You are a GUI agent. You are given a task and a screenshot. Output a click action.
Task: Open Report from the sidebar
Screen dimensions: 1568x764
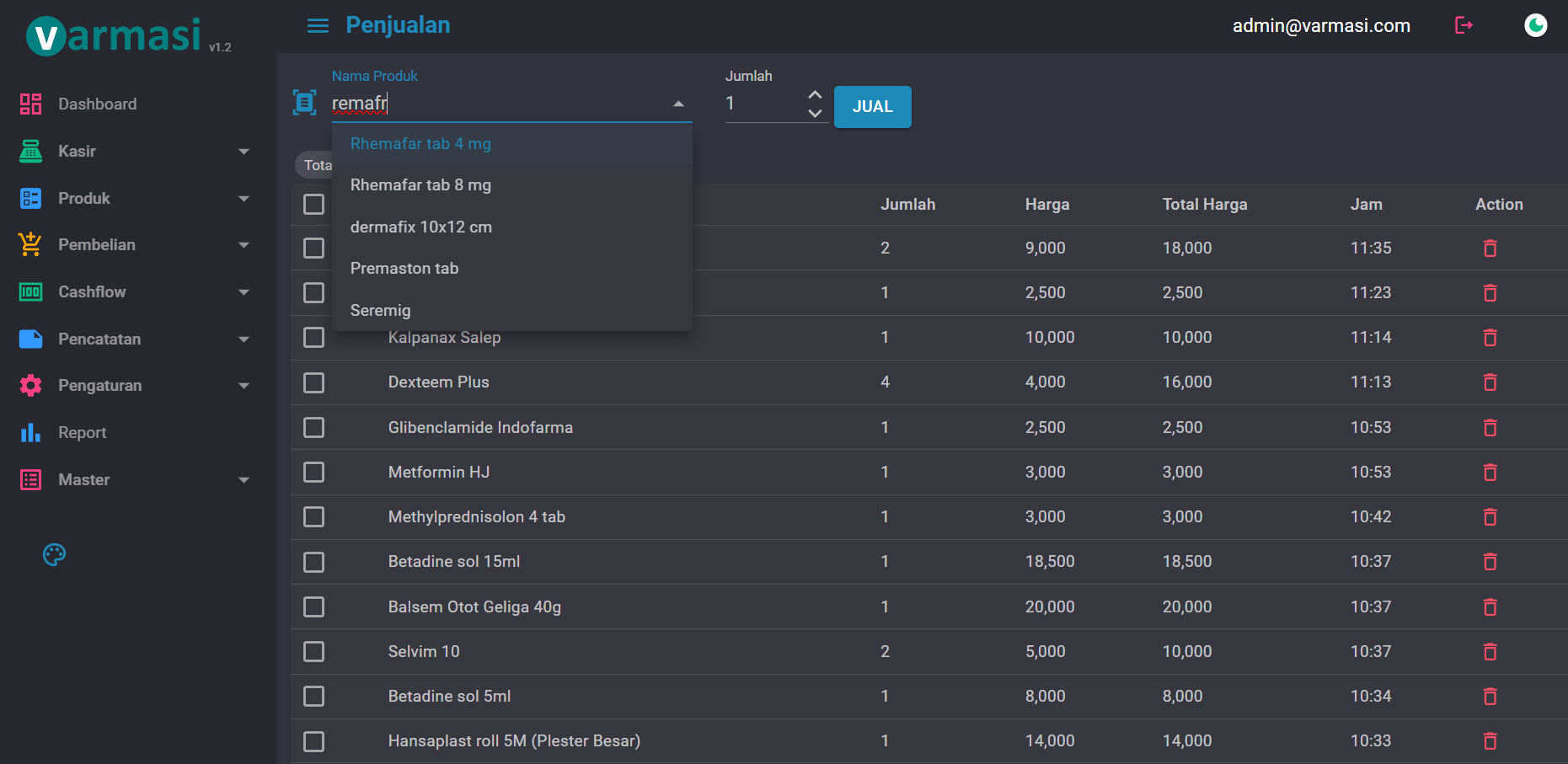pyautogui.click(x=82, y=433)
